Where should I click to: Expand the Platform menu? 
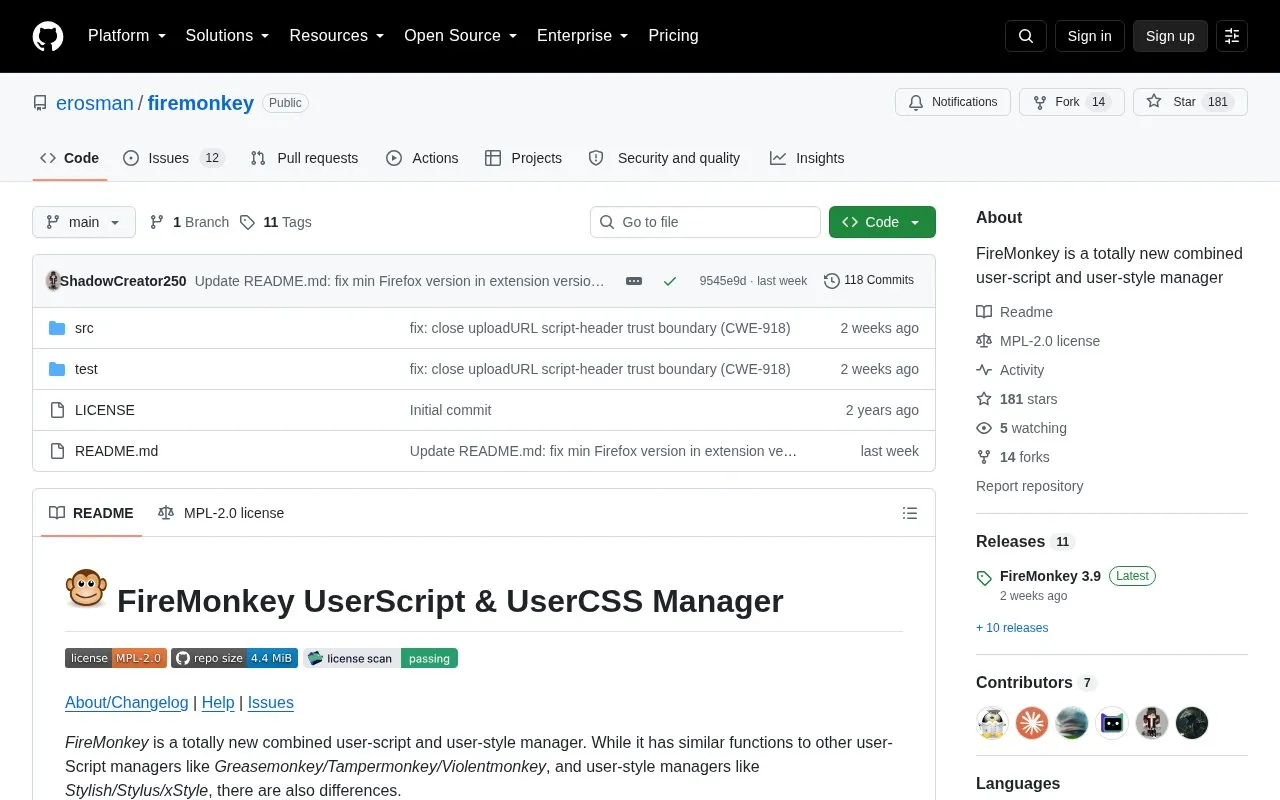coord(126,36)
